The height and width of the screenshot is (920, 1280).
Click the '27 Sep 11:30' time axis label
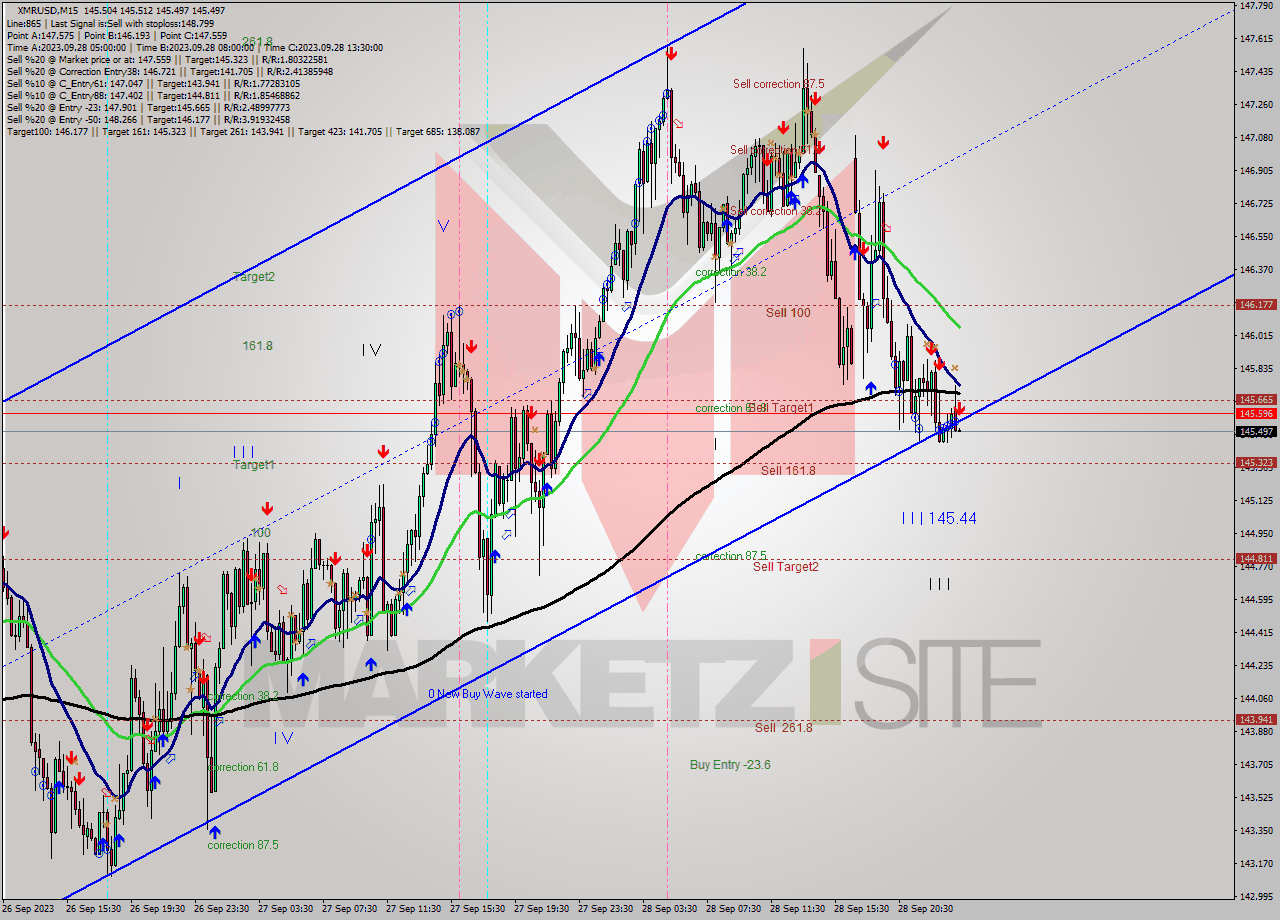pyautogui.click(x=415, y=909)
